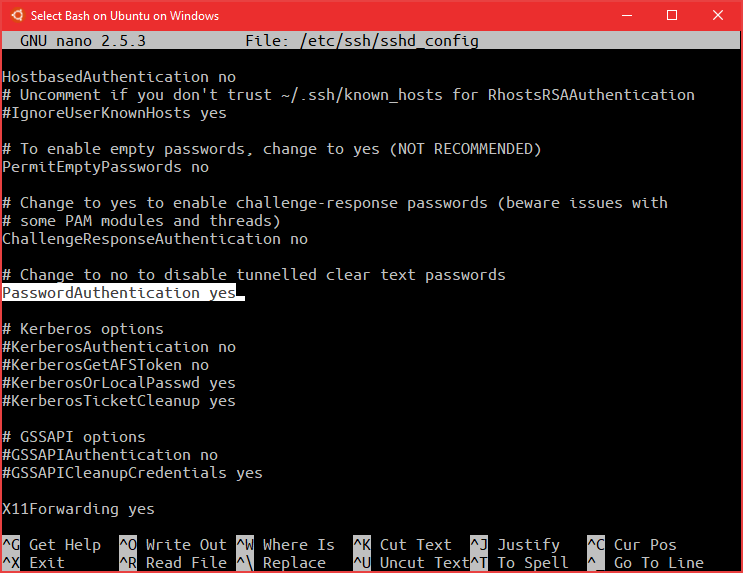Select the Go To Line shortcut
This screenshot has height=573, width=743.
tap(658, 563)
